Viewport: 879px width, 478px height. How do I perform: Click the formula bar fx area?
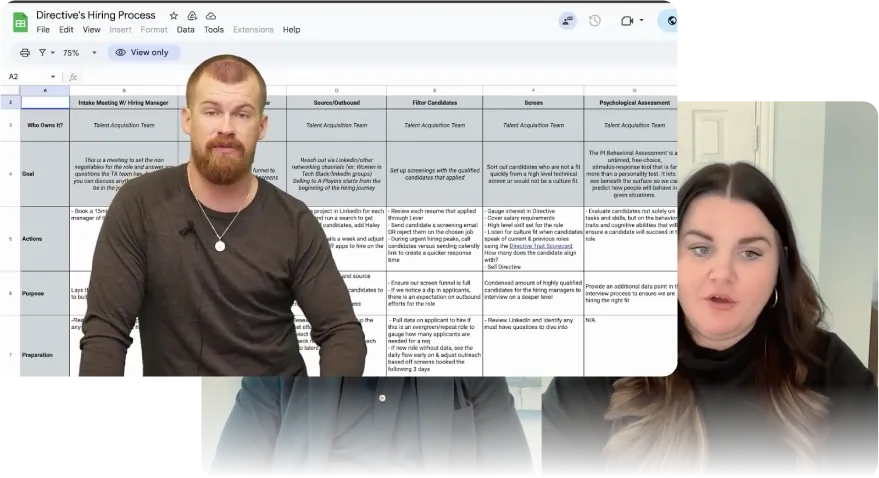(x=73, y=77)
